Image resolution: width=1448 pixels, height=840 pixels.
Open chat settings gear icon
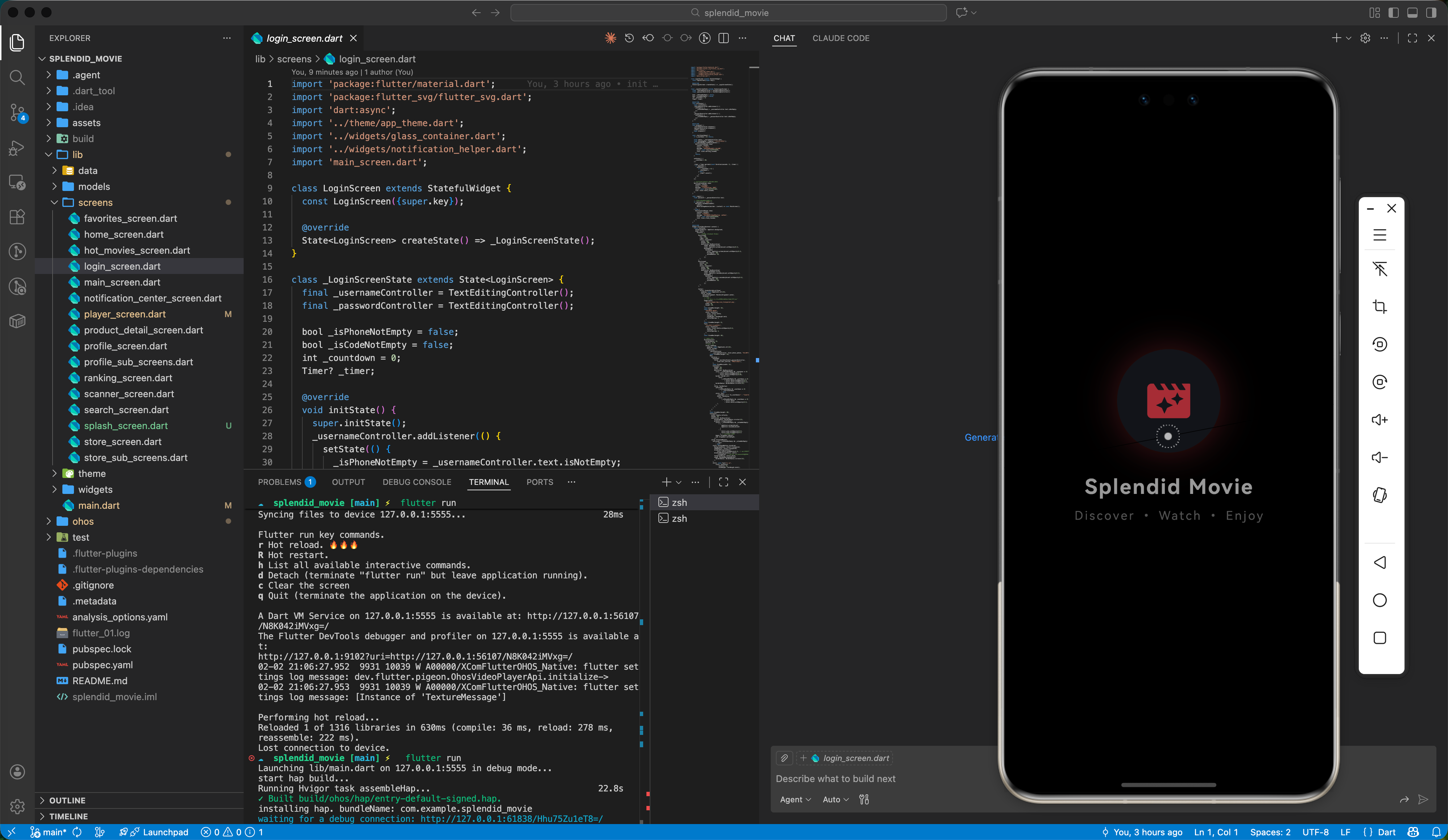pyautogui.click(x=1365, y=38)
